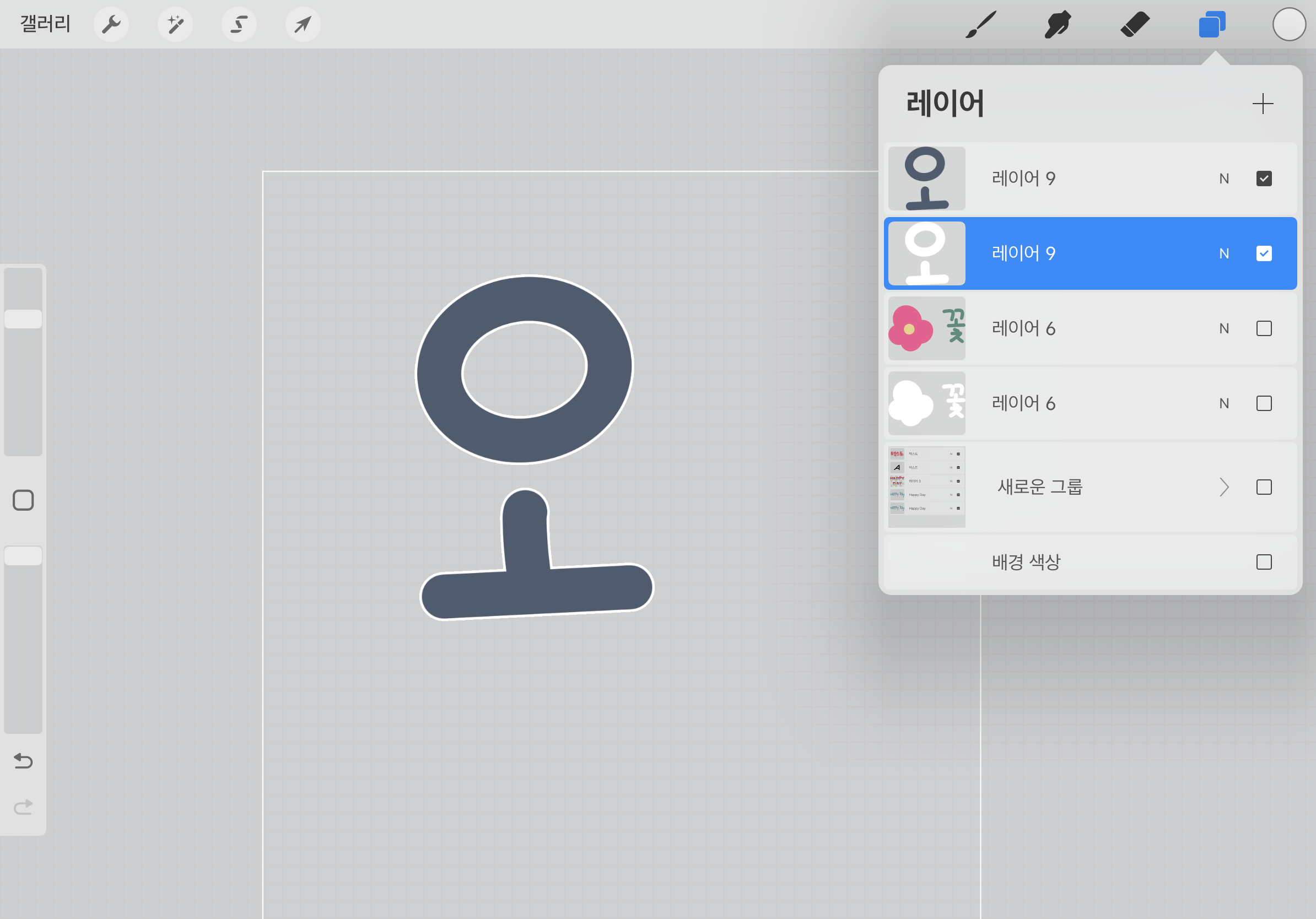Enable the 배경 색상 visibility checkbox

(1263, 562)
